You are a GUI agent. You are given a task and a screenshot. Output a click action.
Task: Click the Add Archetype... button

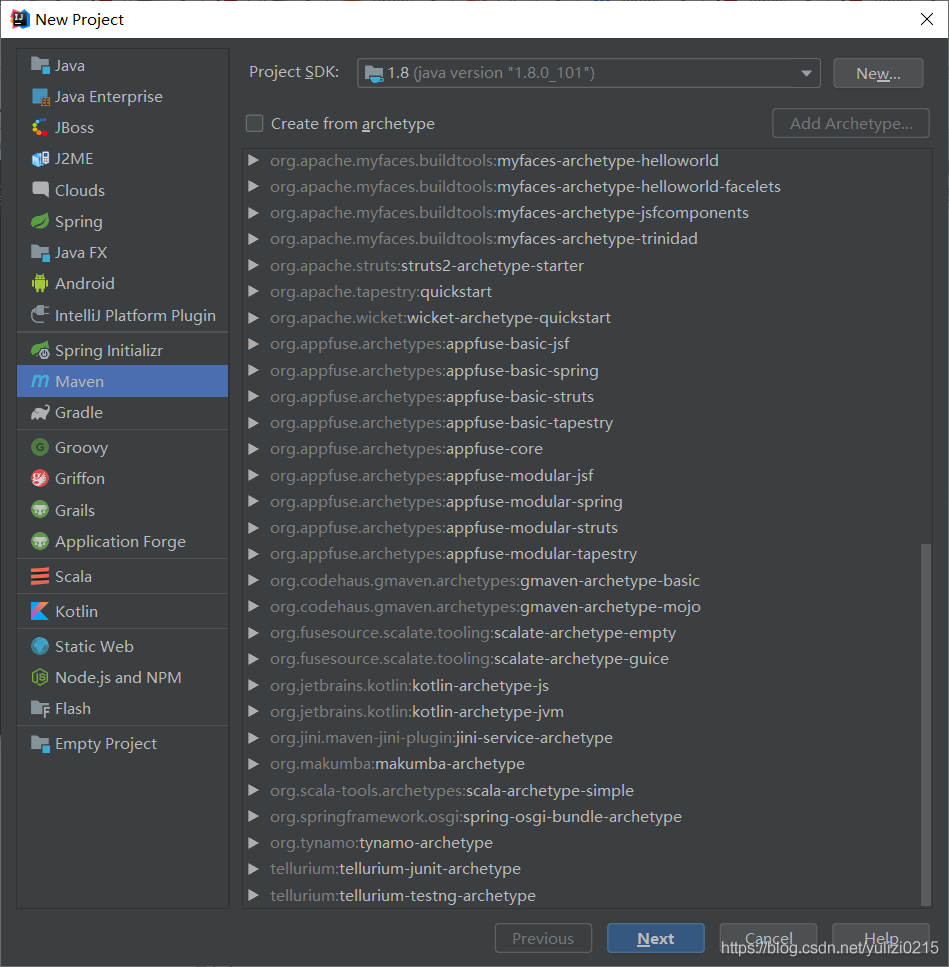coord(850,123)
